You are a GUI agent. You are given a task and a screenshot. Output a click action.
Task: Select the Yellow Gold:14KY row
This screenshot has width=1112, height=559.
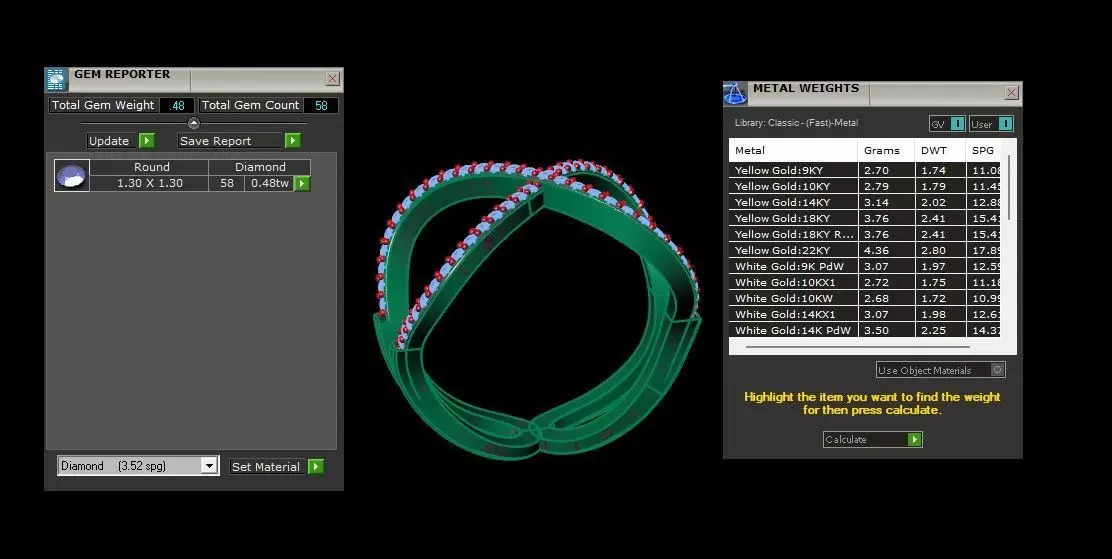pyautogui.click(x=864, y=202)
